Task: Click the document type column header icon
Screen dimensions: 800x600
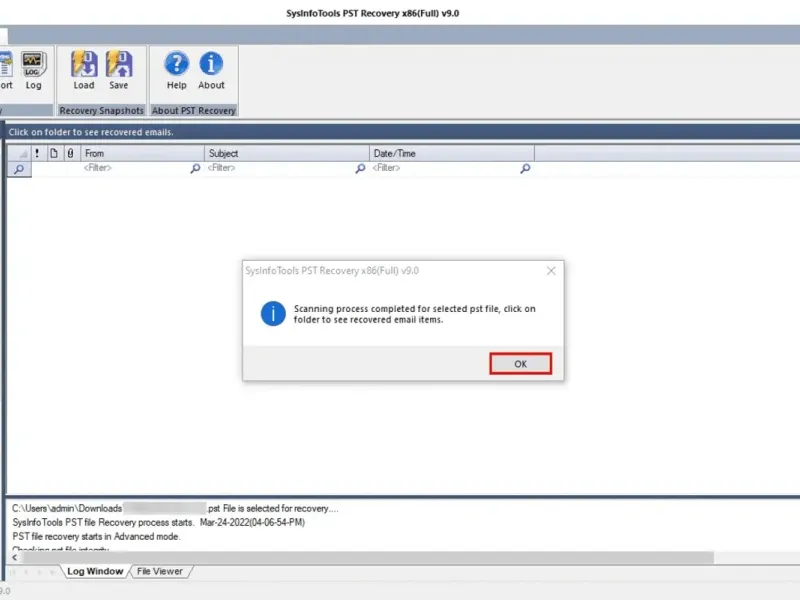Action: point(54,153)
